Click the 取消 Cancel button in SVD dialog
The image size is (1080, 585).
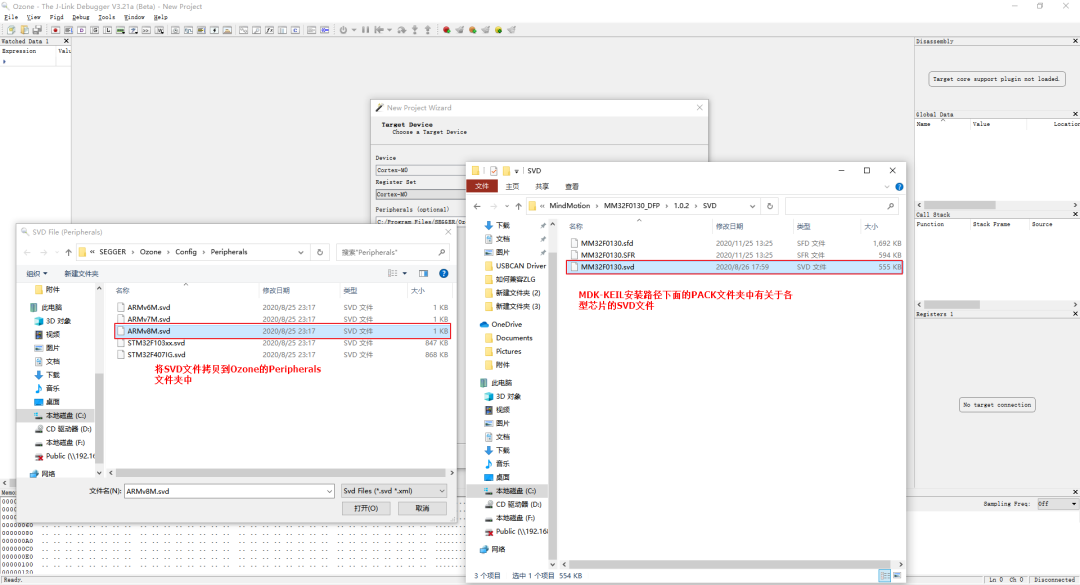(422, 509)
